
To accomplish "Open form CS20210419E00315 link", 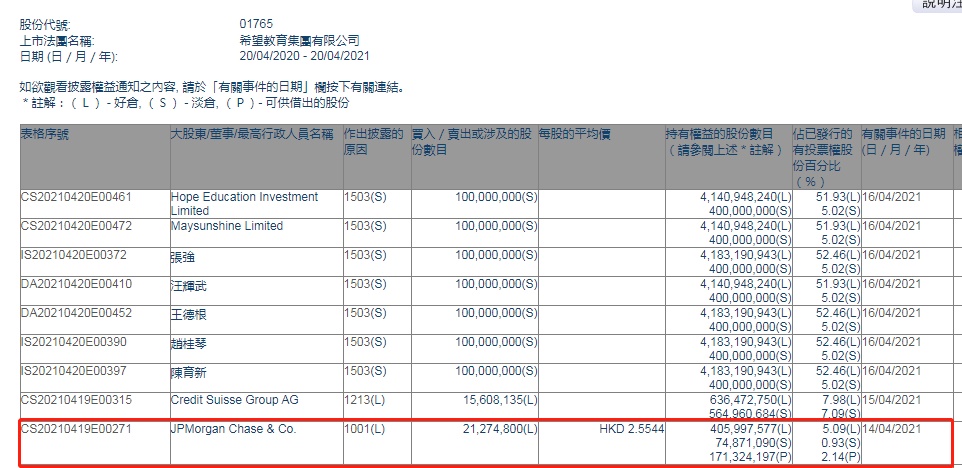I will point(76,400).
